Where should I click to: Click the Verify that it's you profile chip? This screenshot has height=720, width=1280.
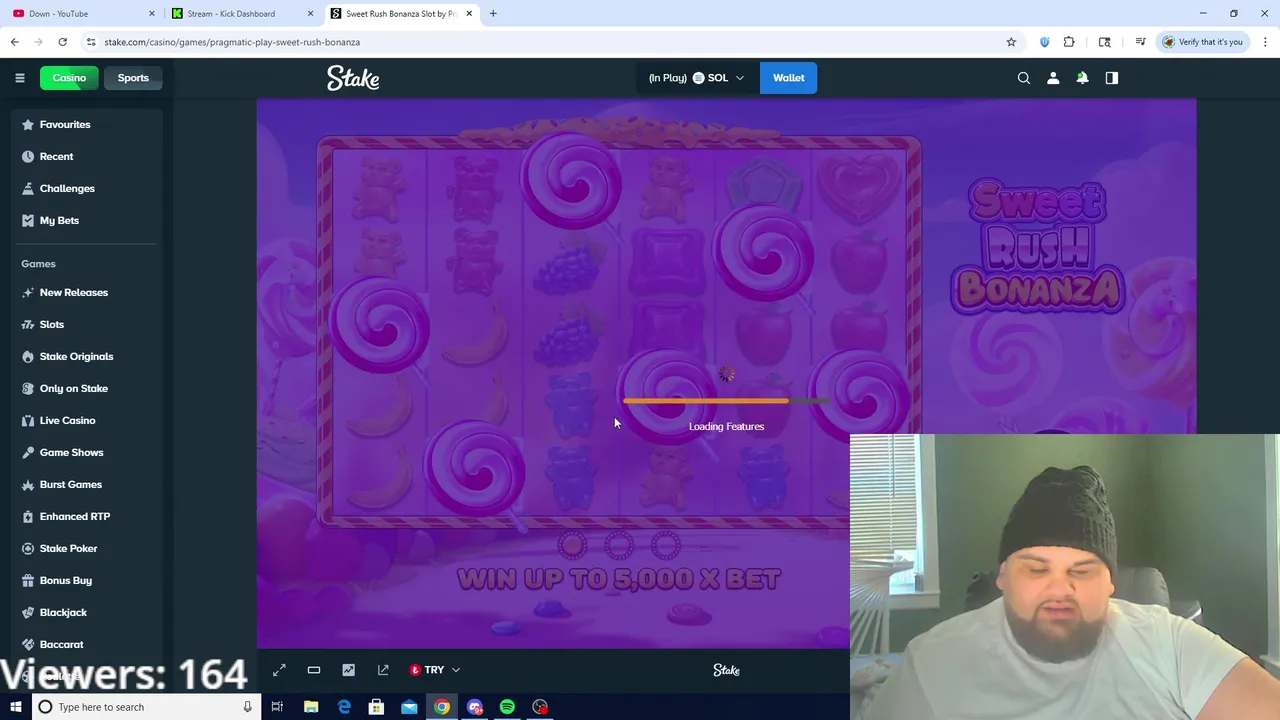[x=1203, y=42]
